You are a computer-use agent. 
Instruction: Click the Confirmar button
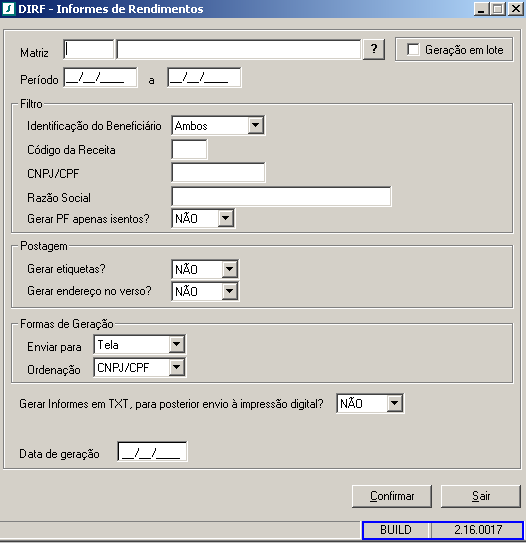click(392, 496)
